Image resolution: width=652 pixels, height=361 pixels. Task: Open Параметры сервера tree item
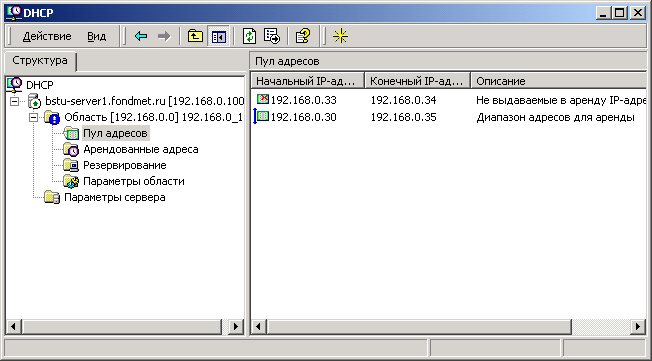(x=115, y=197)
